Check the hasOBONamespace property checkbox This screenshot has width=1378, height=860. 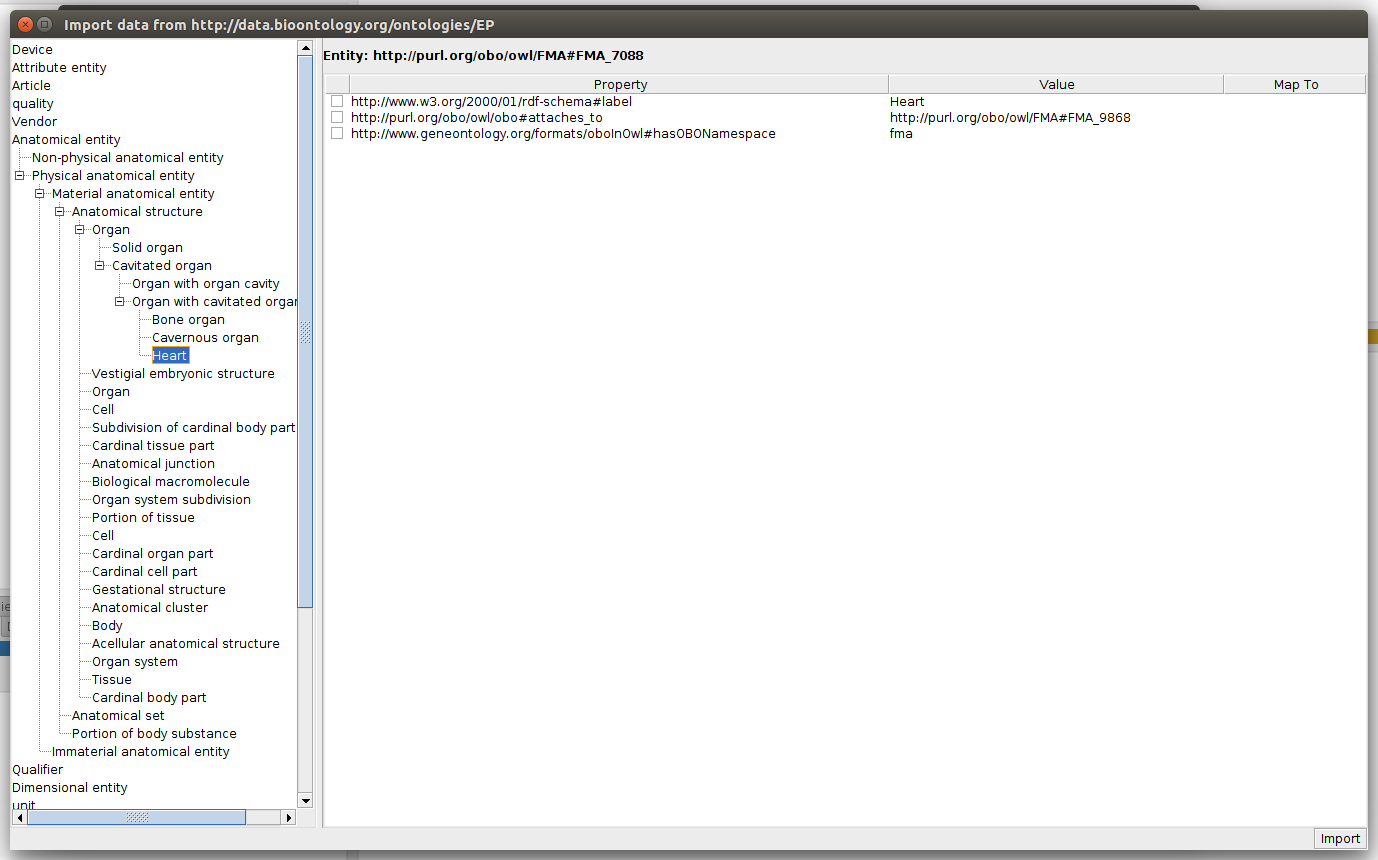[x=337, y=133]
